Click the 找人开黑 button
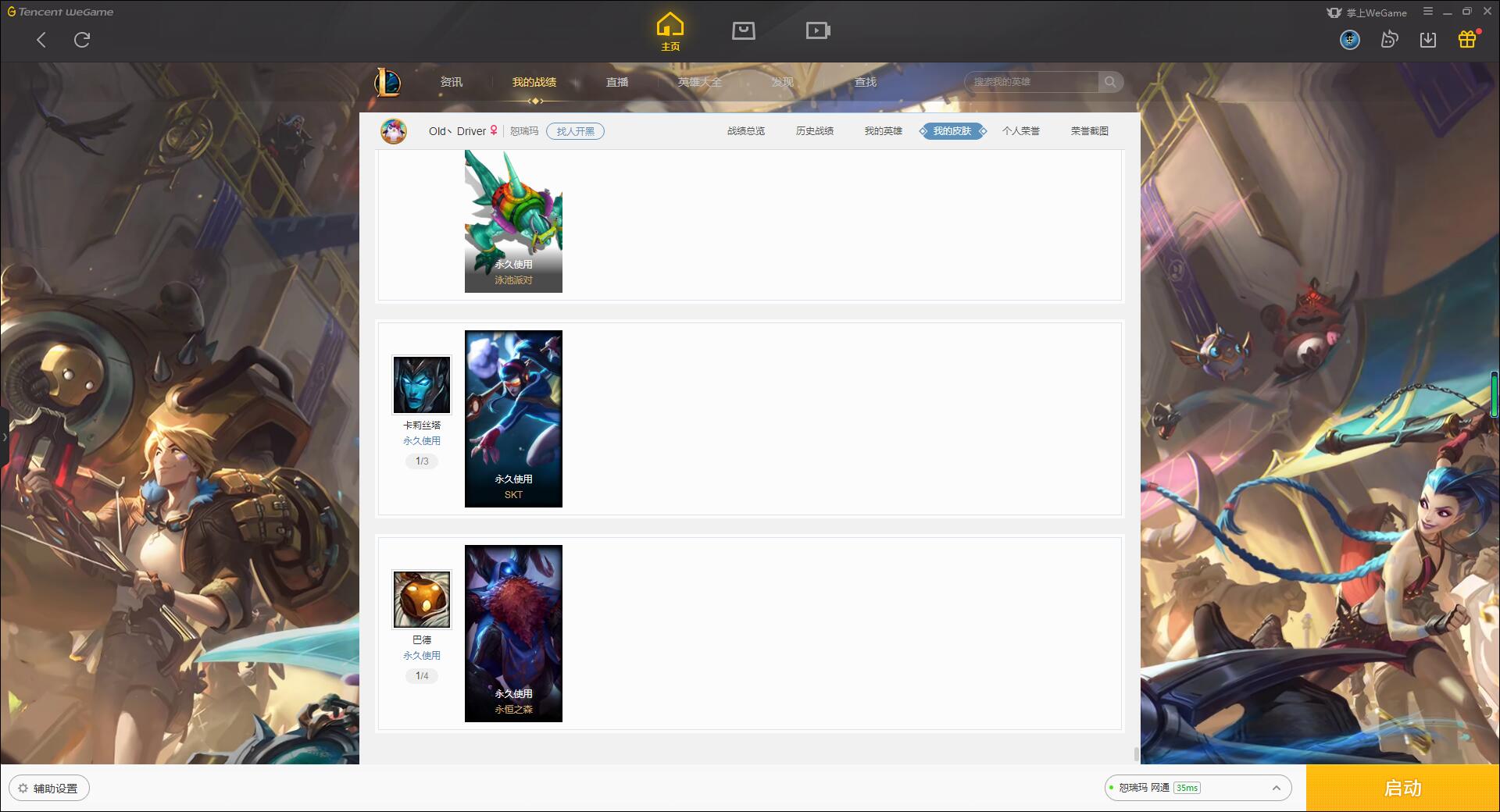The height and width of the screenshot is (812, 1500). 575,131
